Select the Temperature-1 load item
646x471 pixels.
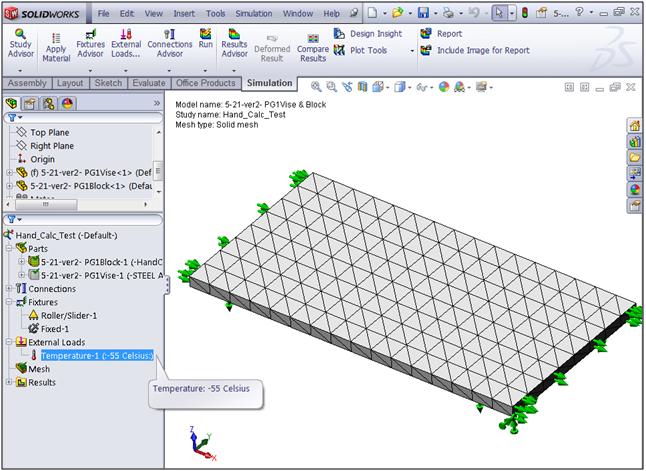tap(97, 355)
